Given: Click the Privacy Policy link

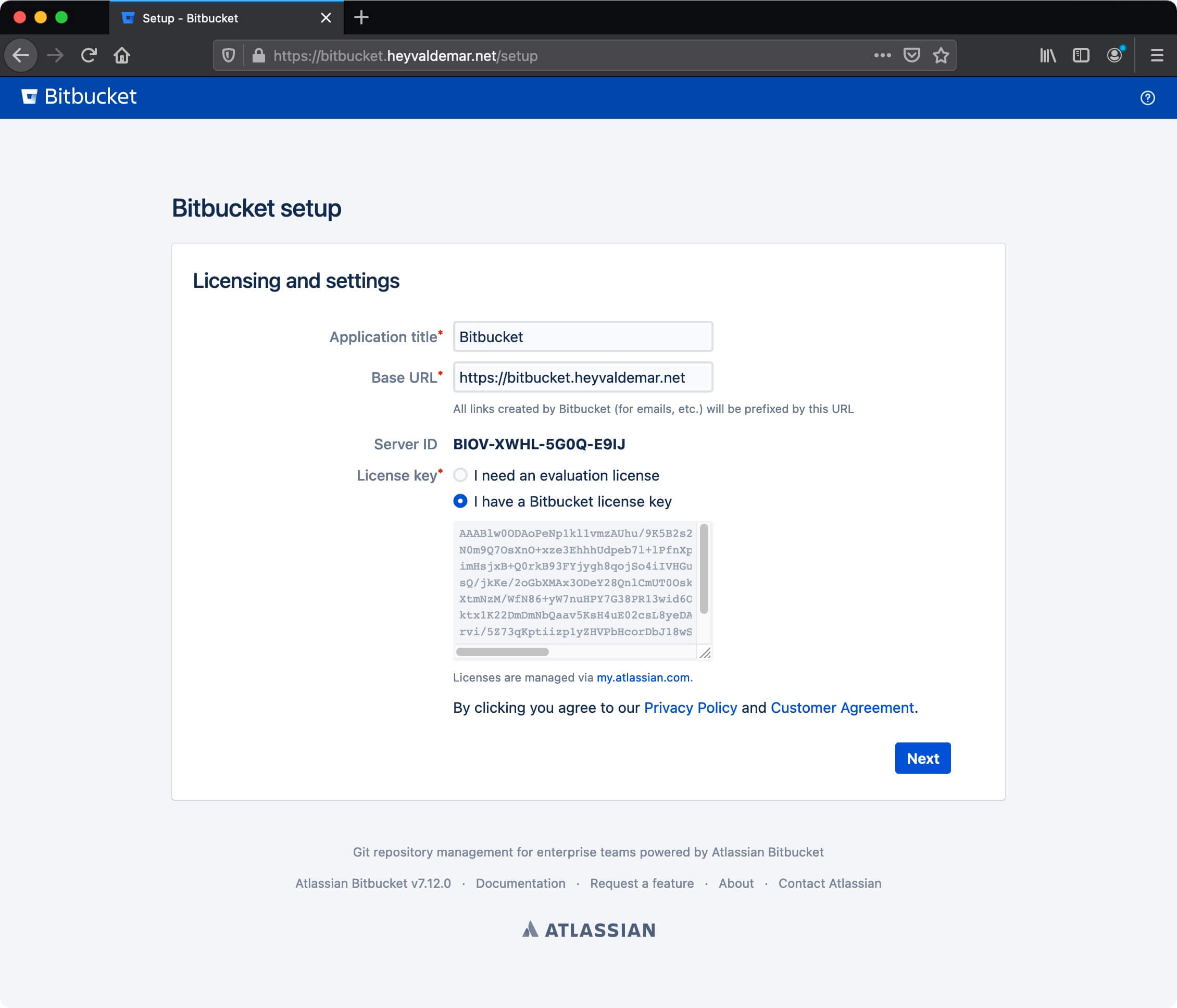Looking at the screenshot, I should [x=689, y=707].
